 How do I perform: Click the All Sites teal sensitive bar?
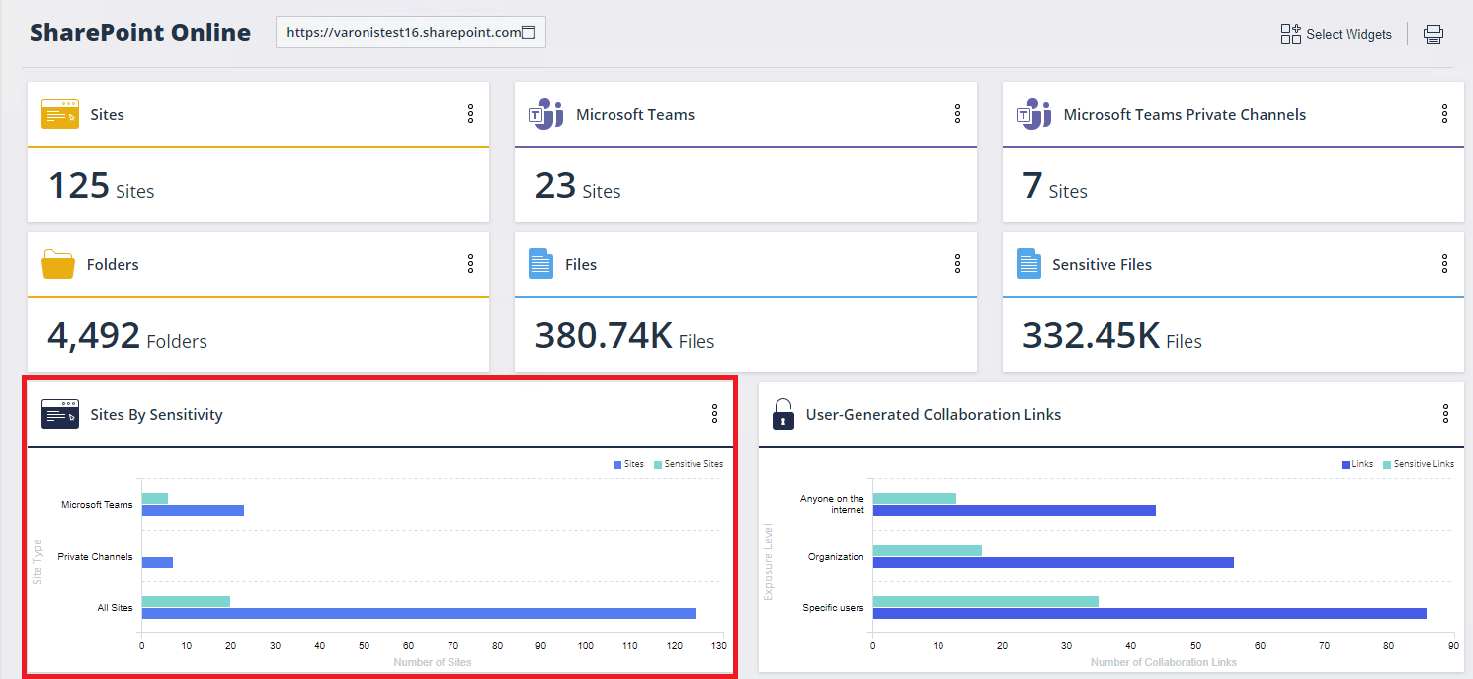pyautogui.click(x=186, y=601)
